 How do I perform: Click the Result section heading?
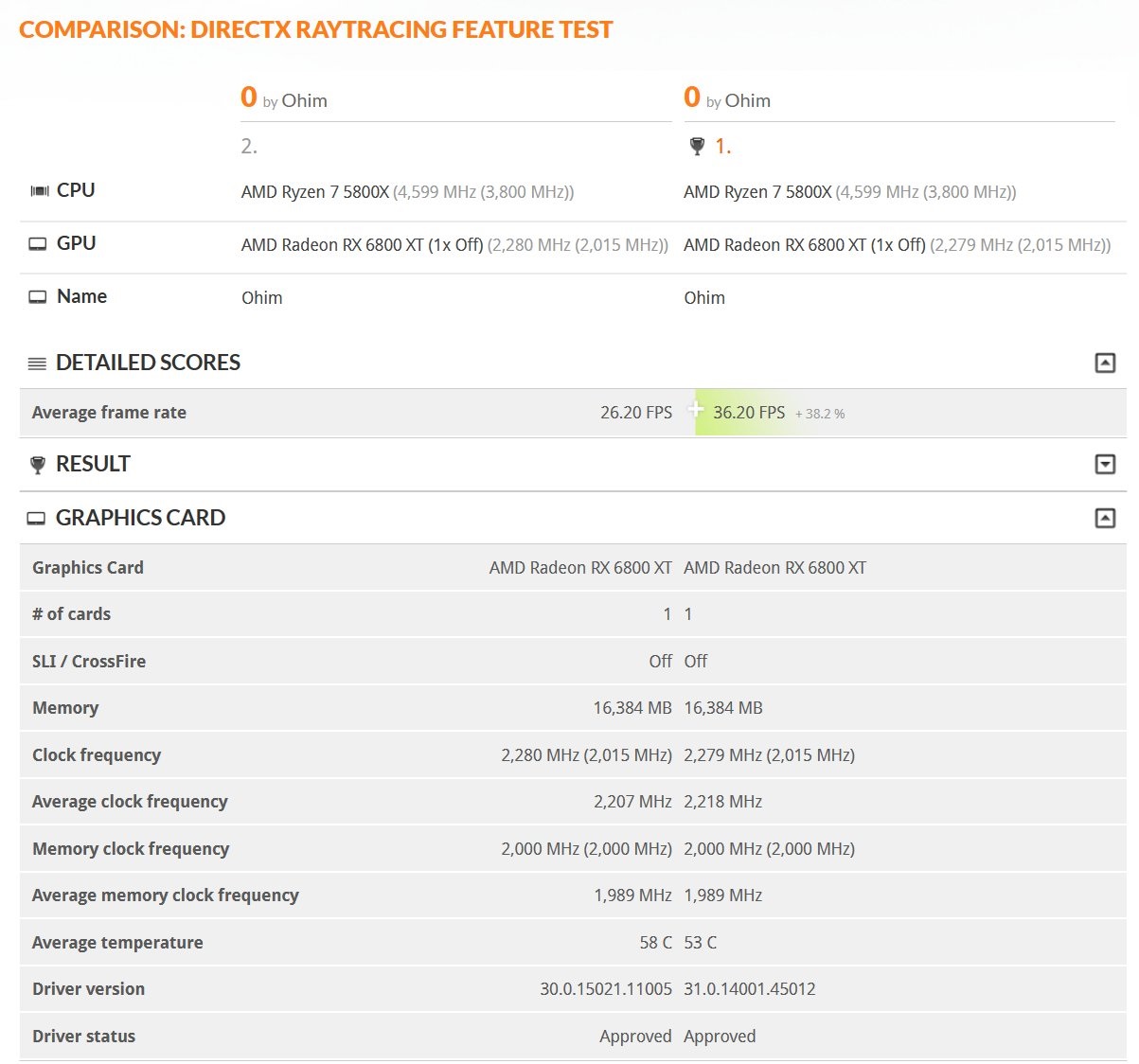tap(93, 464)
